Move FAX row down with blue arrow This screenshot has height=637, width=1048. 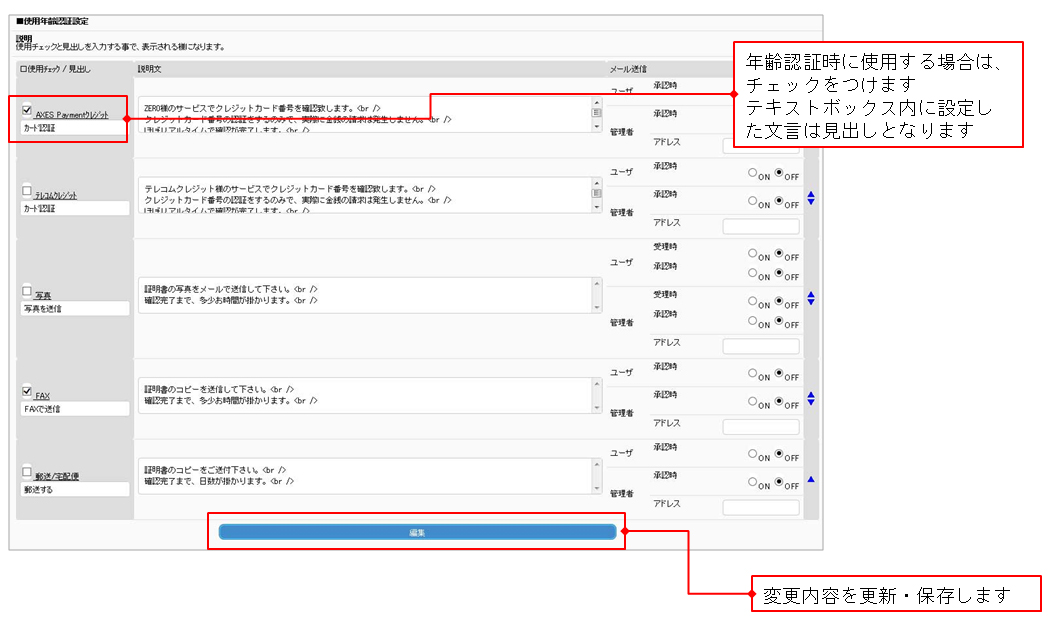coord(811,403)
